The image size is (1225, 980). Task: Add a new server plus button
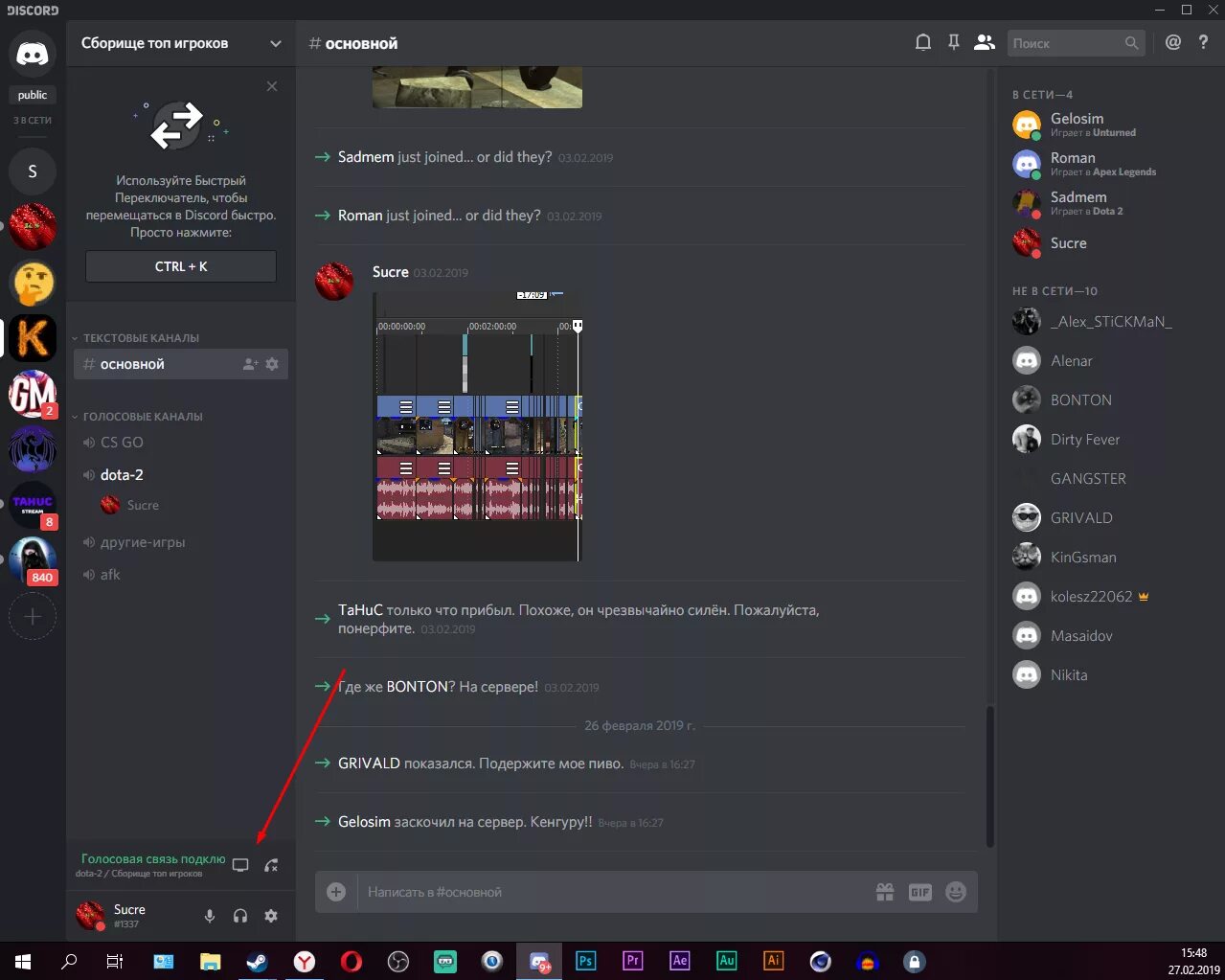point(33,617)
